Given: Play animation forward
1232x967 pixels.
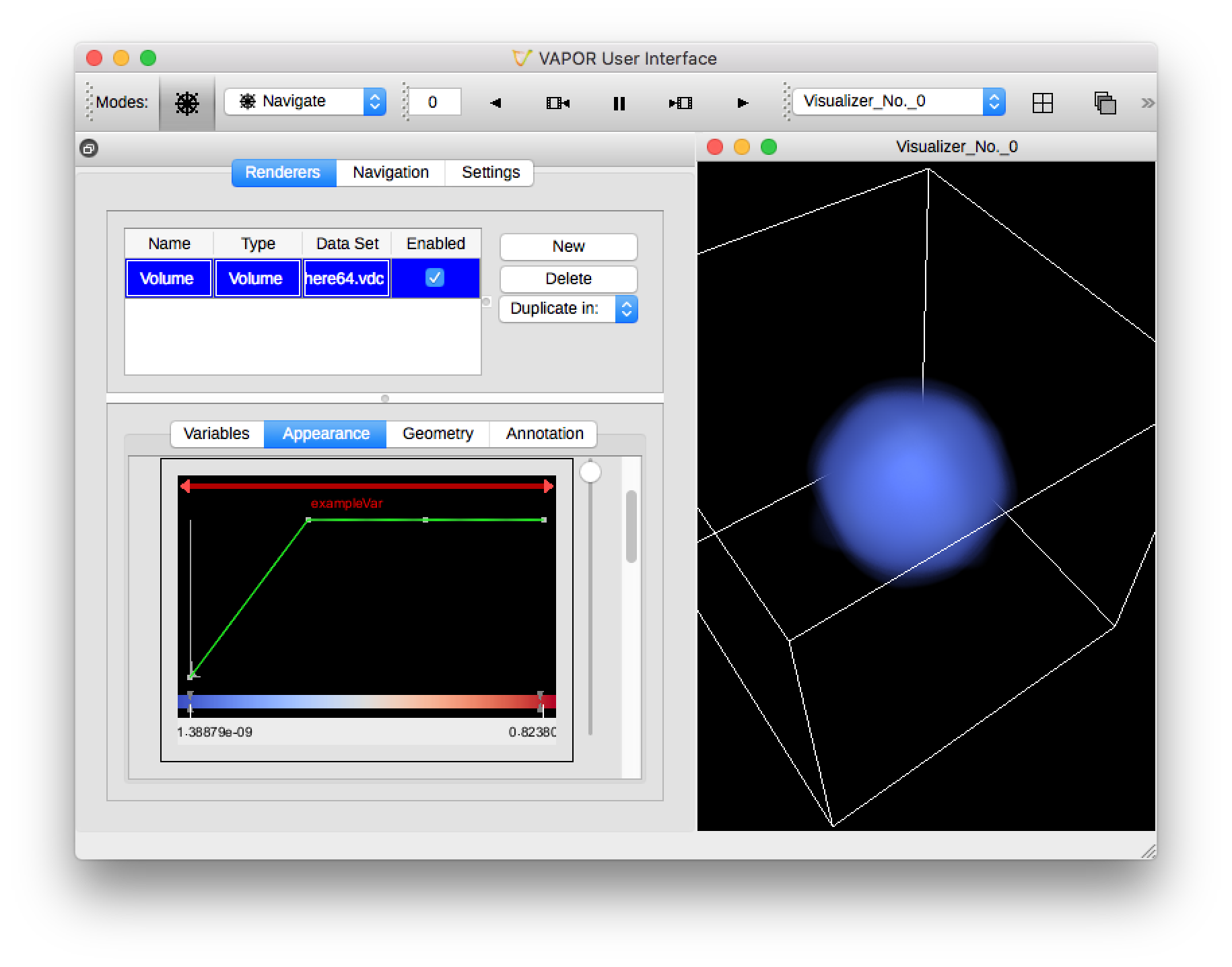Looking at the screenshot, I should (742, 103).
